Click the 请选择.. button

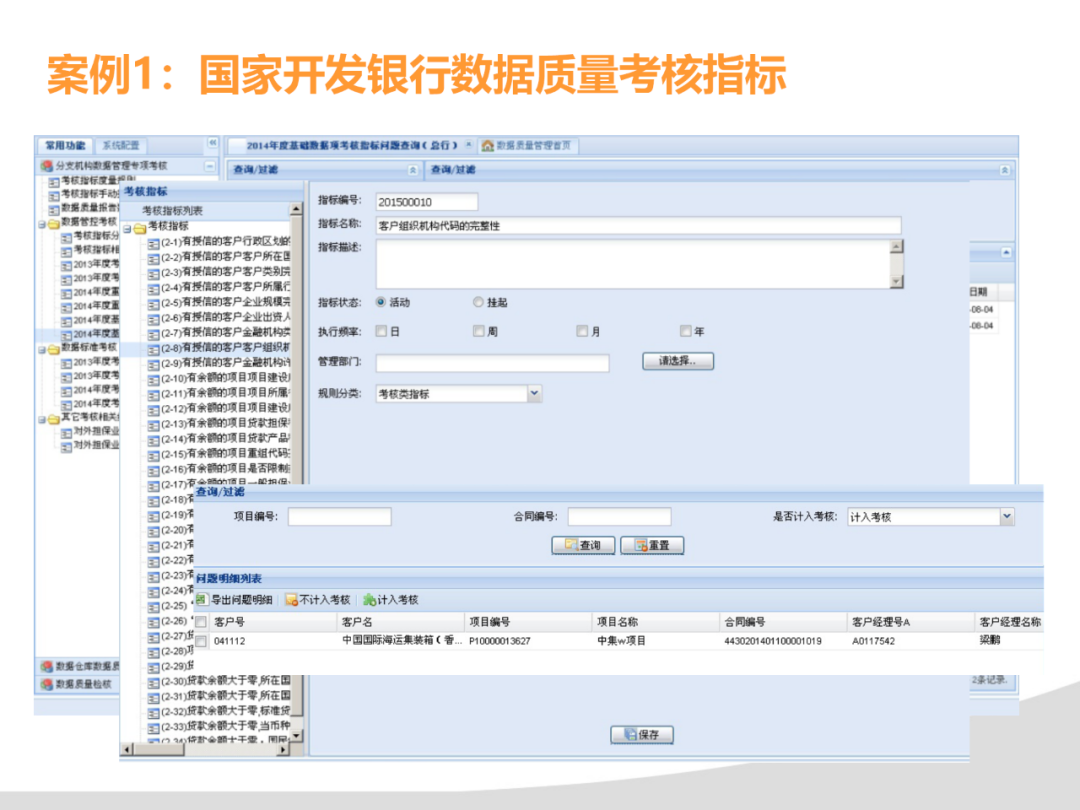point(678,361)
